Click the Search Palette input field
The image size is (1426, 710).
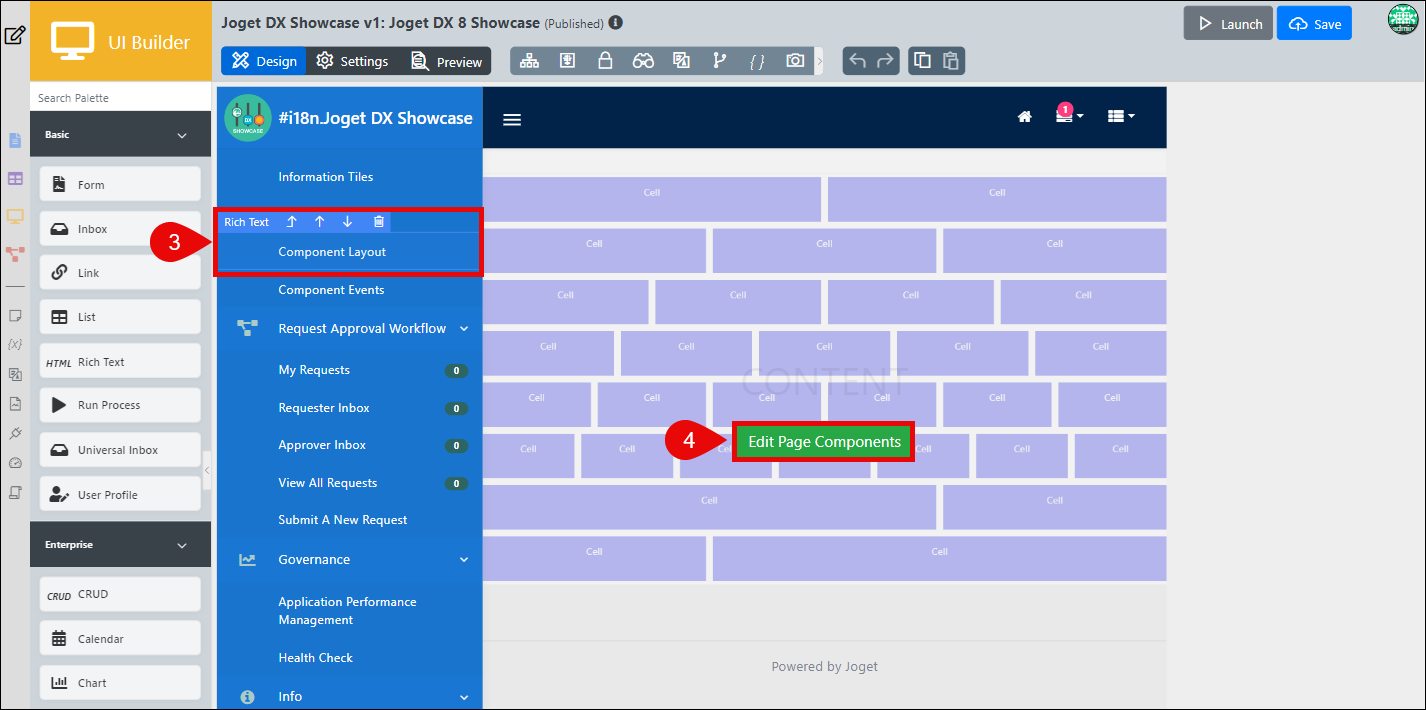120,98
